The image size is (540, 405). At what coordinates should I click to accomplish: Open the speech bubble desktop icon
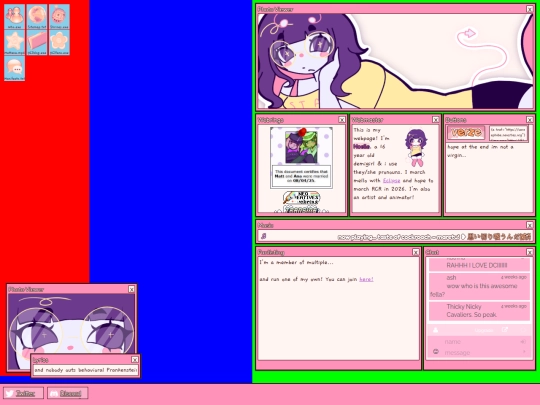(14, 69)
